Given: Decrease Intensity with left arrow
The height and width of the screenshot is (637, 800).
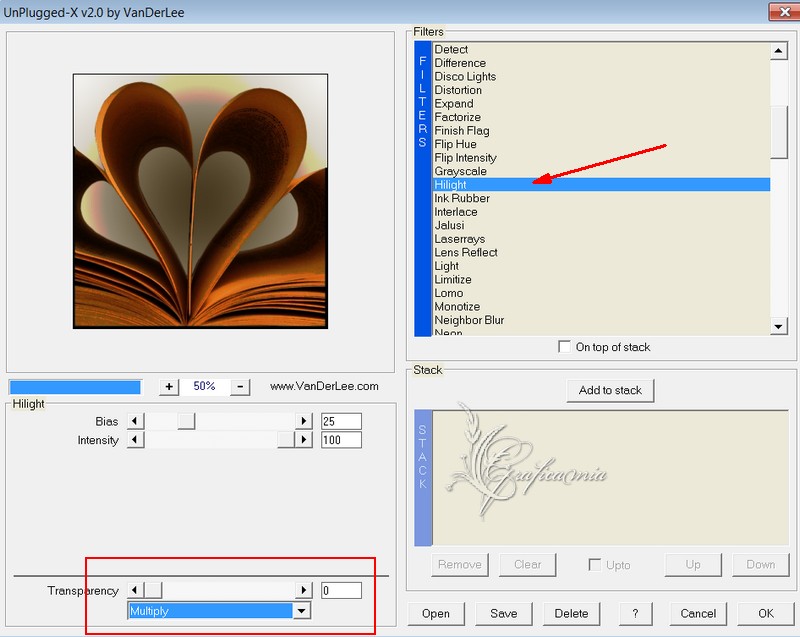Looking at the screenshot, I should (135, 440).
